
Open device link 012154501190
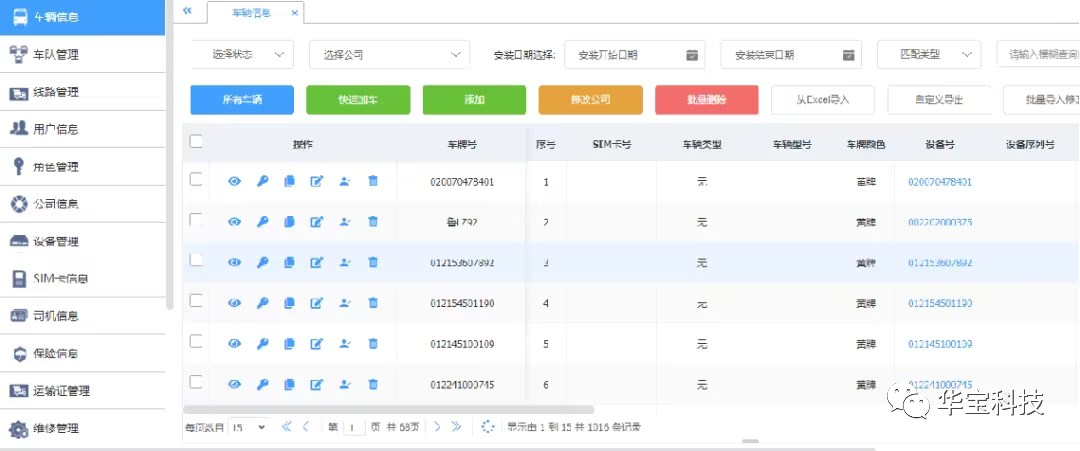(940, 303)
